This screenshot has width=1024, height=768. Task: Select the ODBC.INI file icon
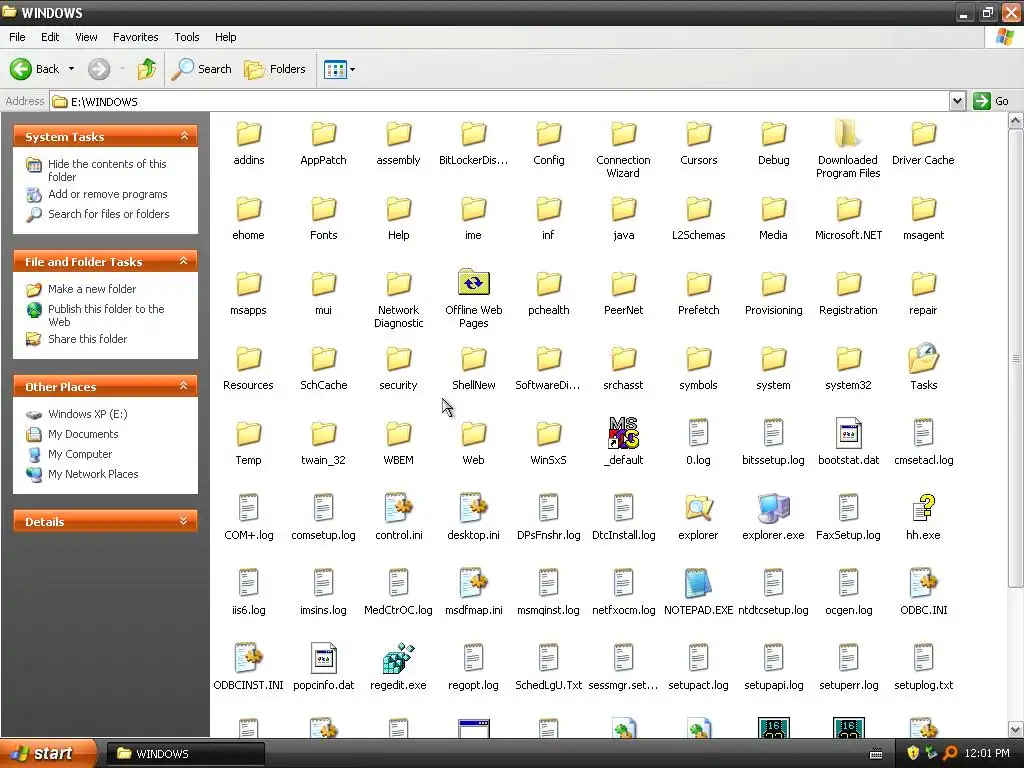(x=923, y=583)
